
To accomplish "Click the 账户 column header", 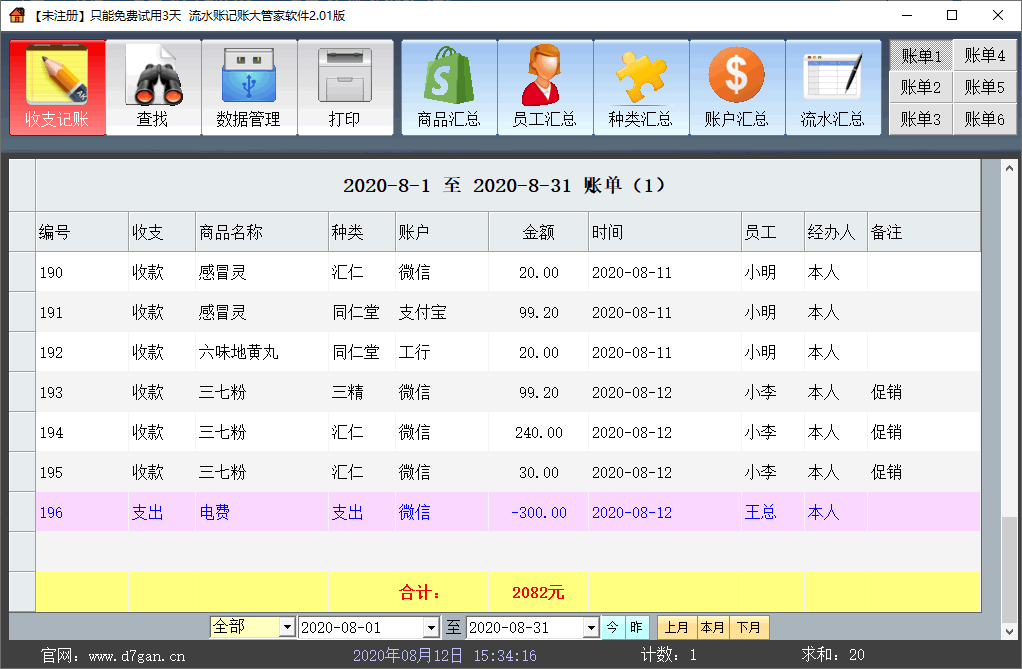I will (442, 232).
